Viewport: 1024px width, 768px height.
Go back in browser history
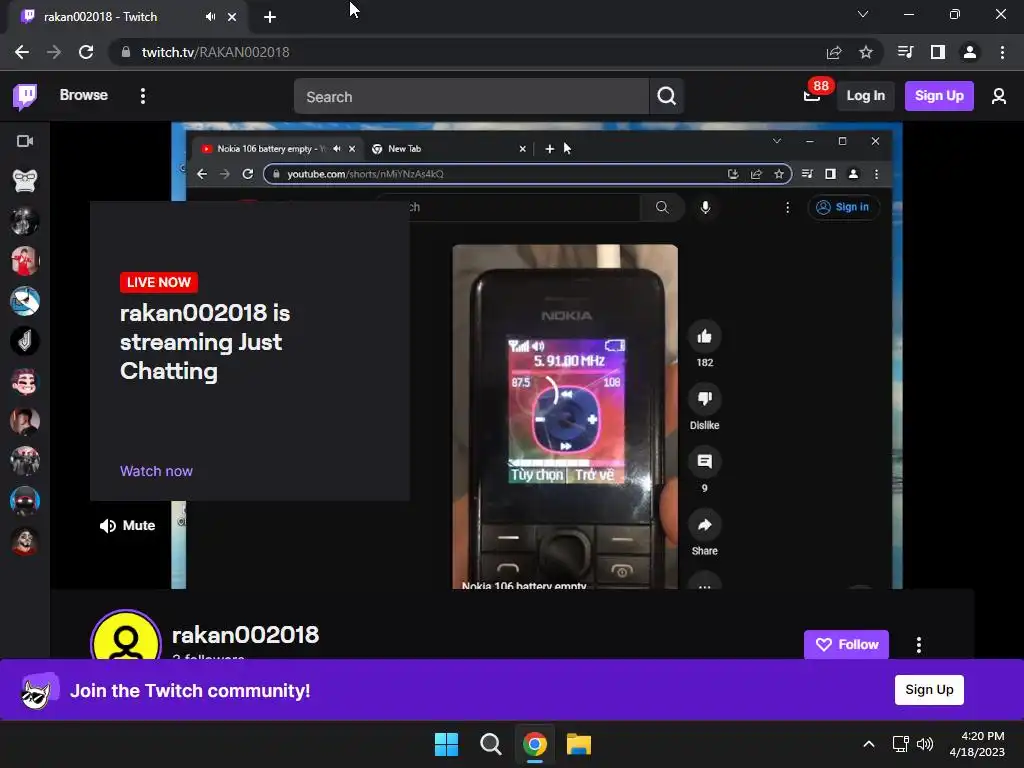pos(22,52)
